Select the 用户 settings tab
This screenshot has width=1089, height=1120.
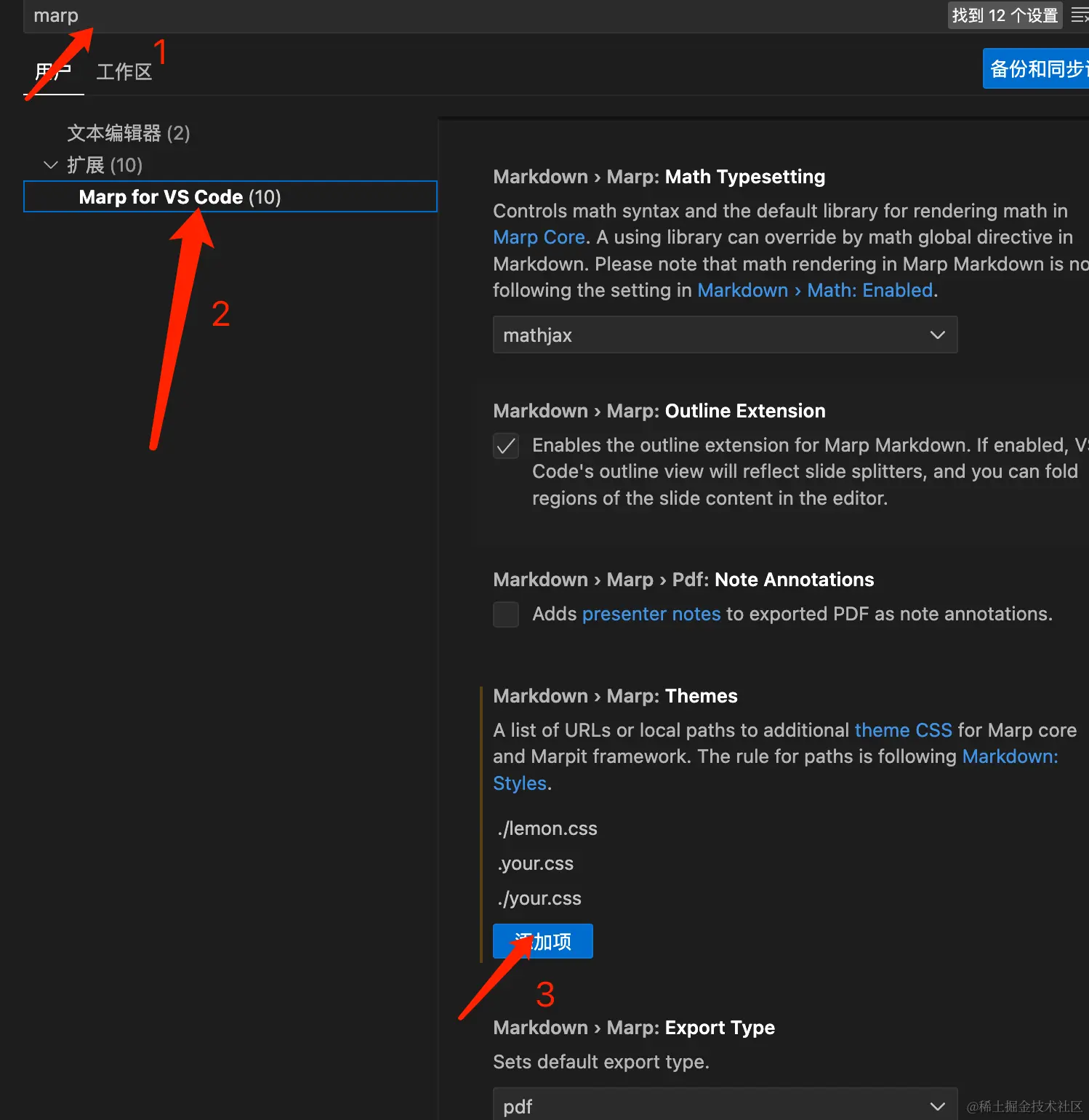pos(54,72)
